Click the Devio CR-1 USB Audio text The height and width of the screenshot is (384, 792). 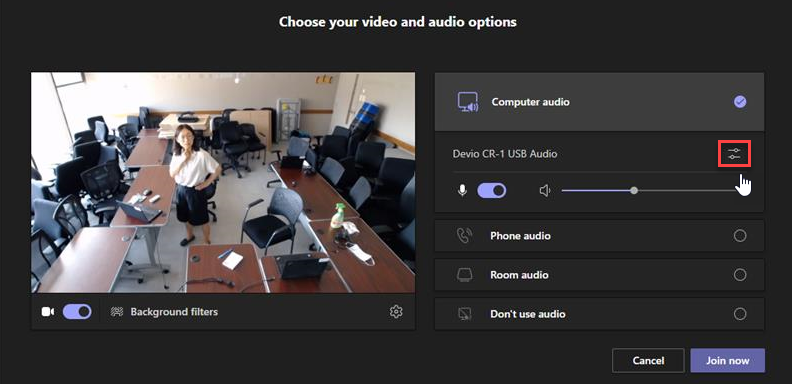click(505, 154)
